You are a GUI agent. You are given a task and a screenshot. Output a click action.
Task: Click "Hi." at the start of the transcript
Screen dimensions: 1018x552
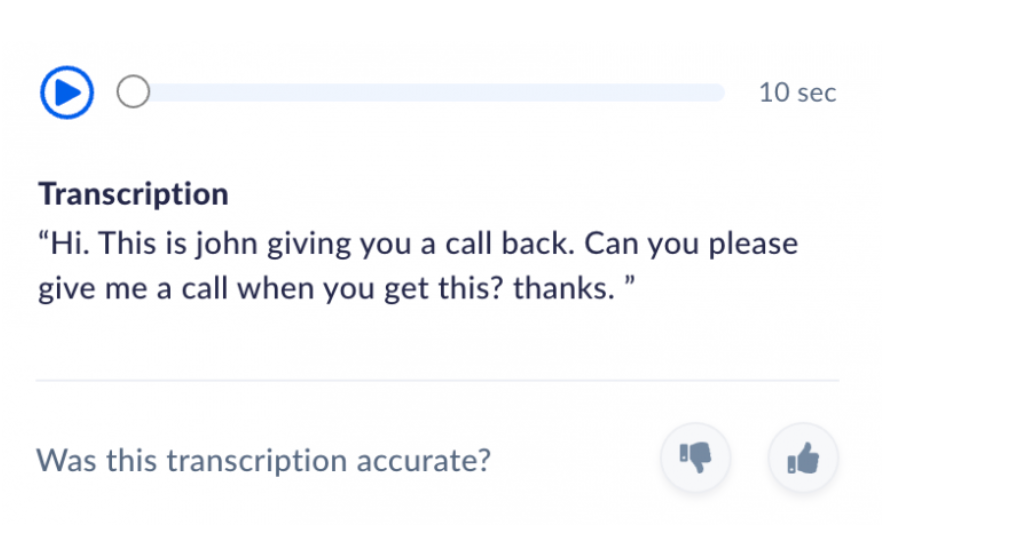[69, 244]
